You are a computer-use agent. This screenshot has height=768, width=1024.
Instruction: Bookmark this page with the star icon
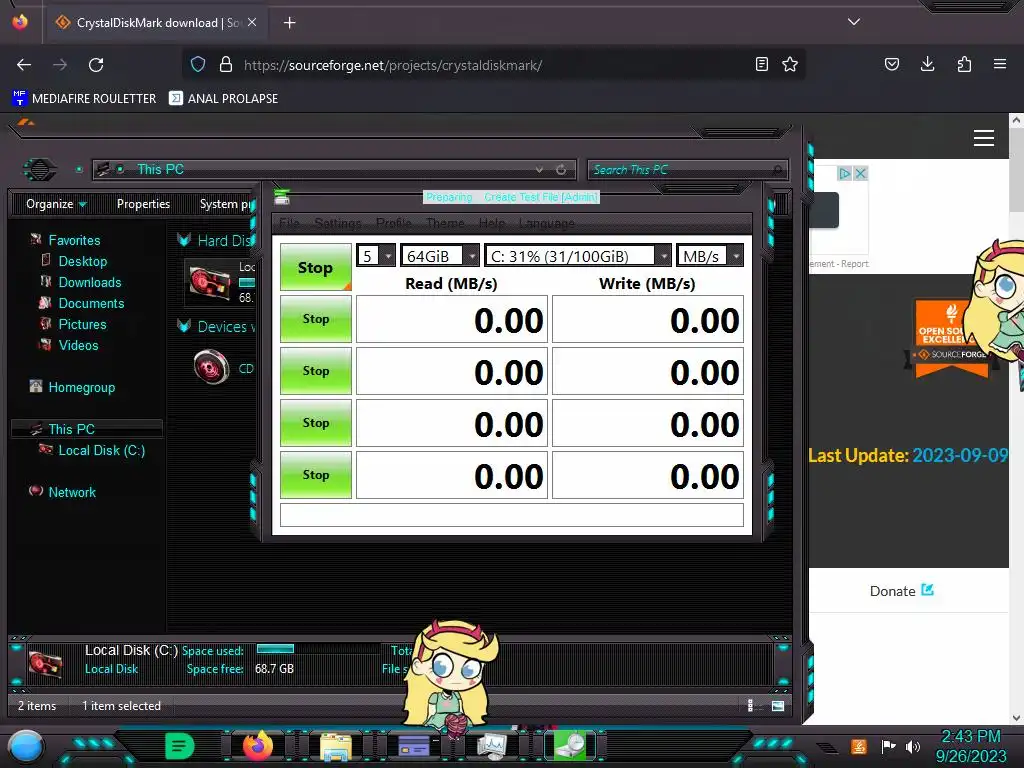coord(790,64)
